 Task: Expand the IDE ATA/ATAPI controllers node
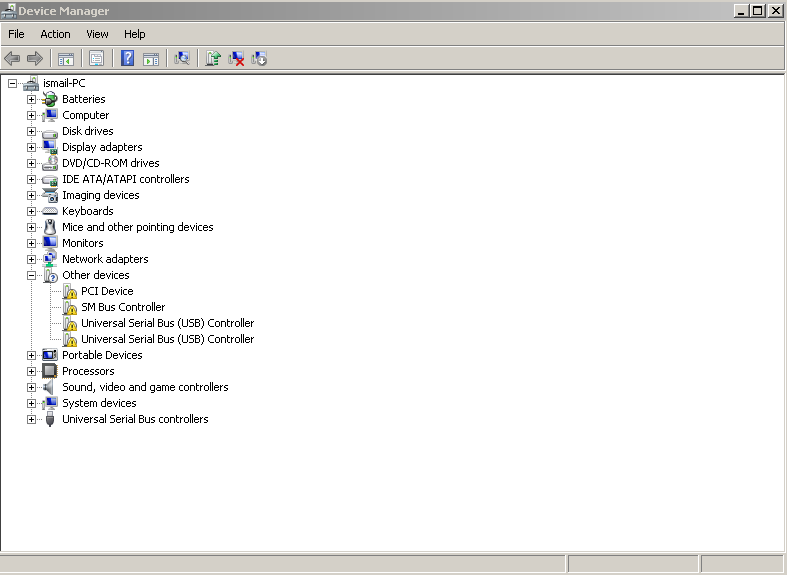[31, 179]
